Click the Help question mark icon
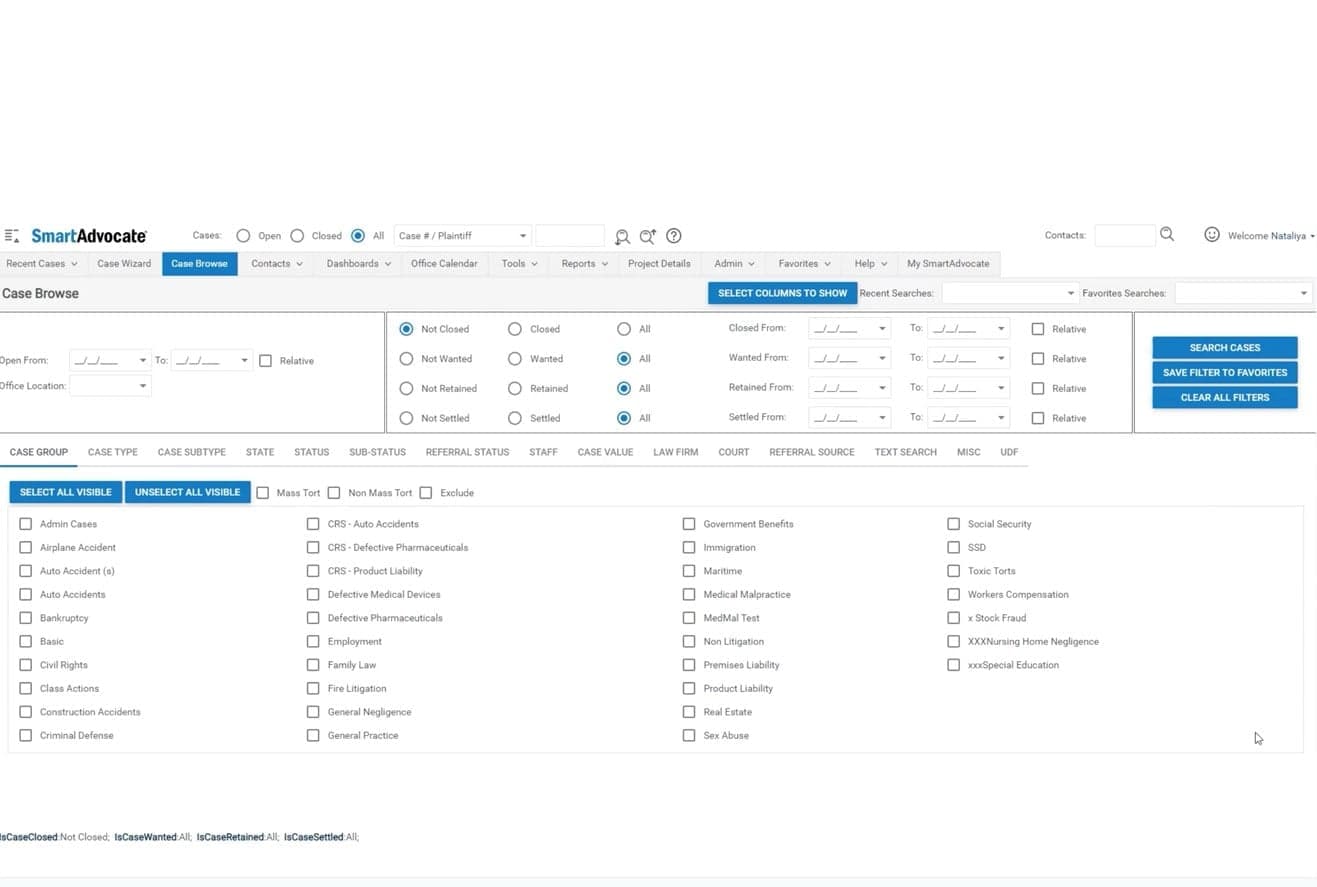 pos(673,235)
